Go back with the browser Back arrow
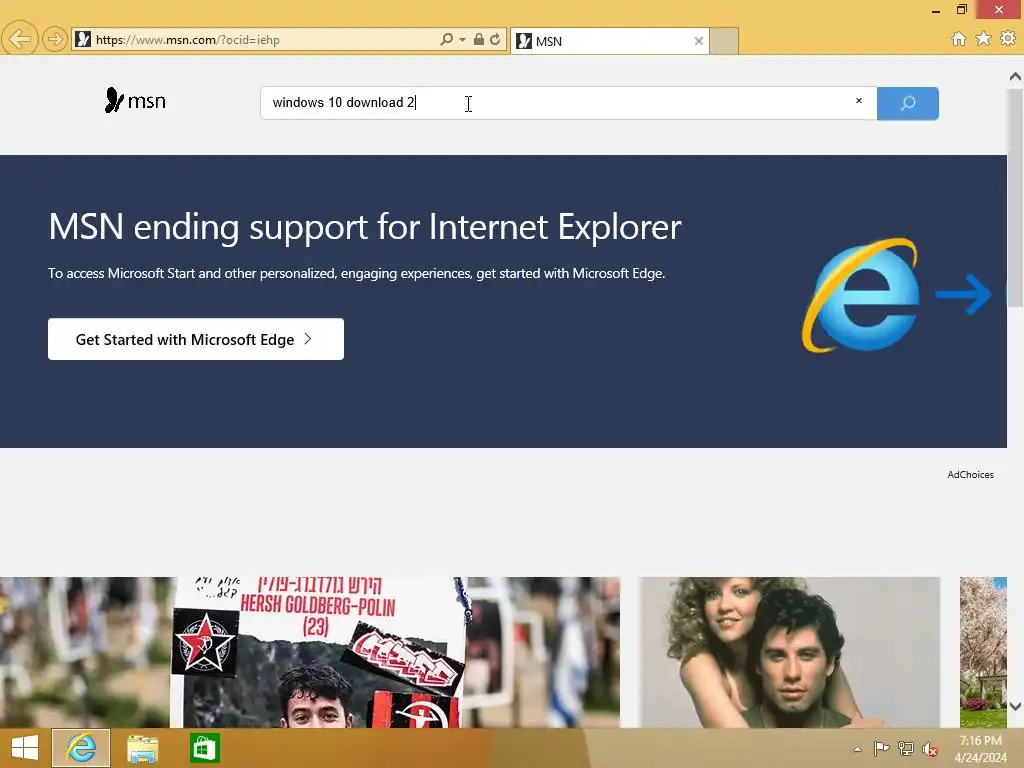The height and width of the screenshot is (768, 1024). (x=20, y=39)
